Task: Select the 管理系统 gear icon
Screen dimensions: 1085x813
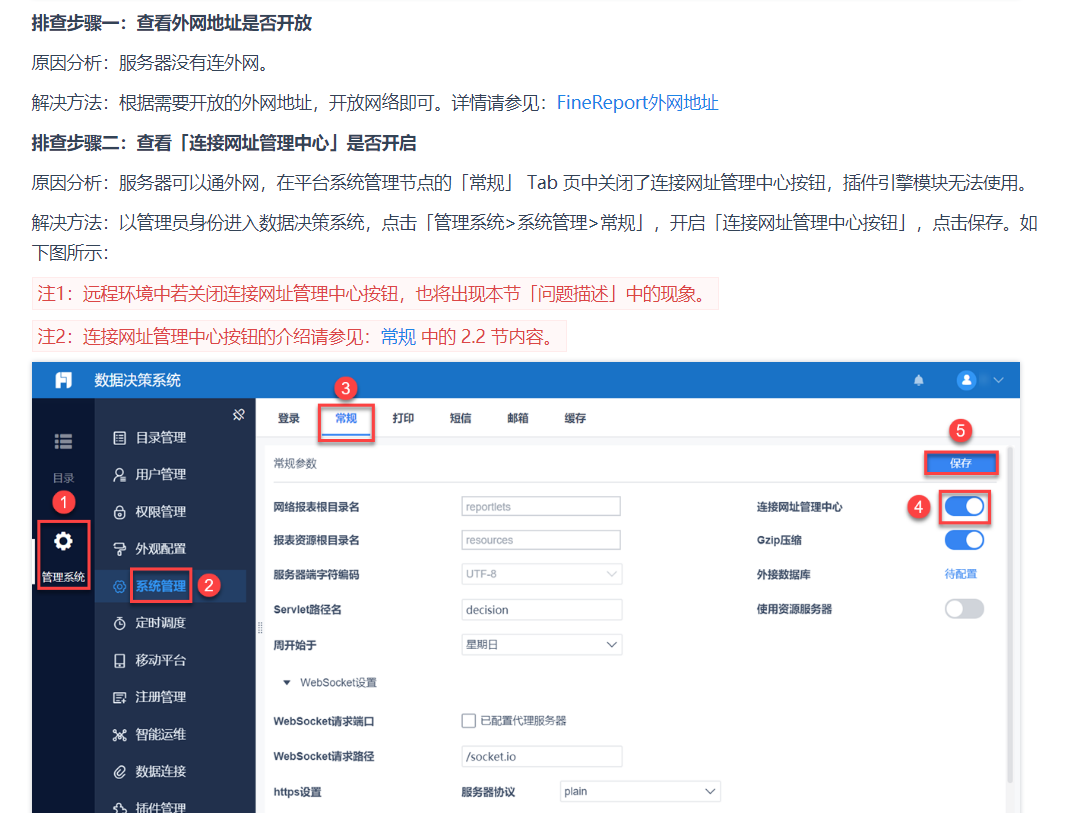Action: [x=63, y=541]
